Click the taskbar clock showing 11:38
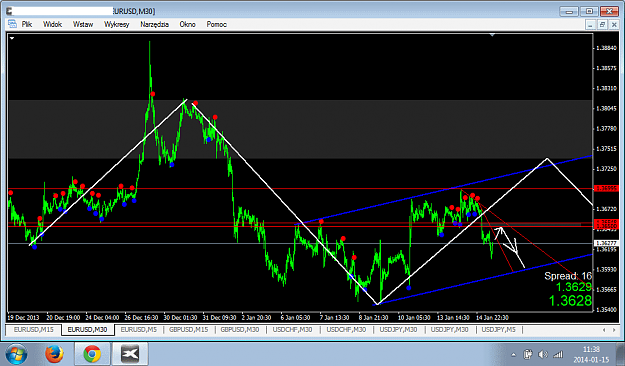 (x=591, y=350)
